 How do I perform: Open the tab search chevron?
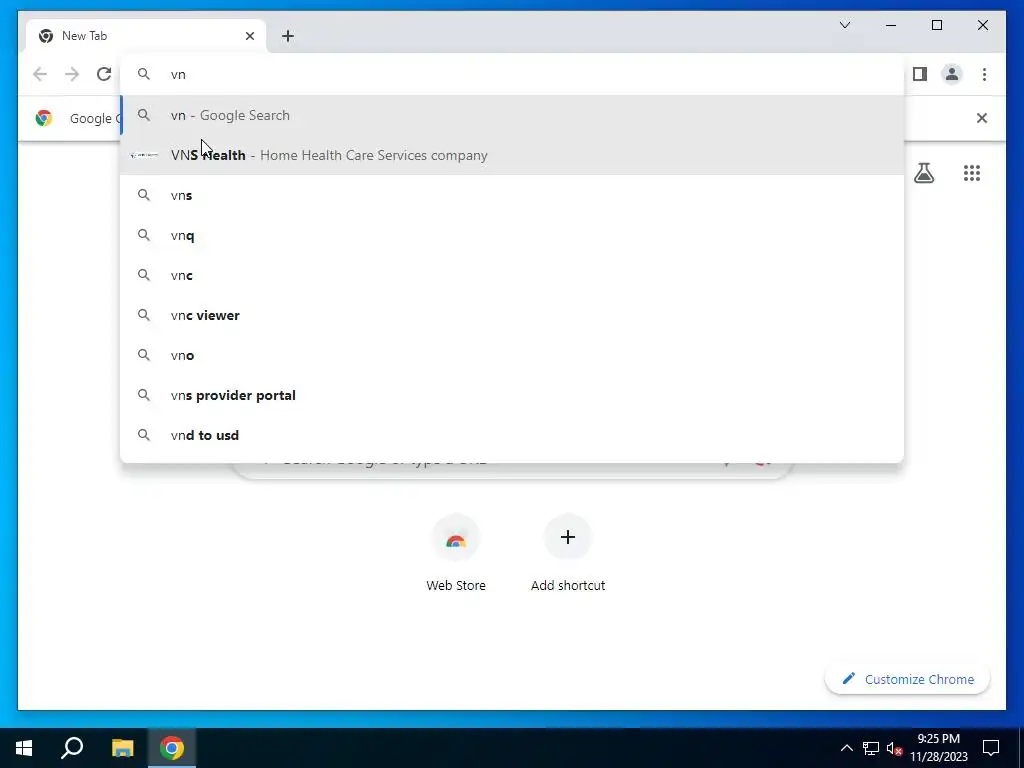844,25
